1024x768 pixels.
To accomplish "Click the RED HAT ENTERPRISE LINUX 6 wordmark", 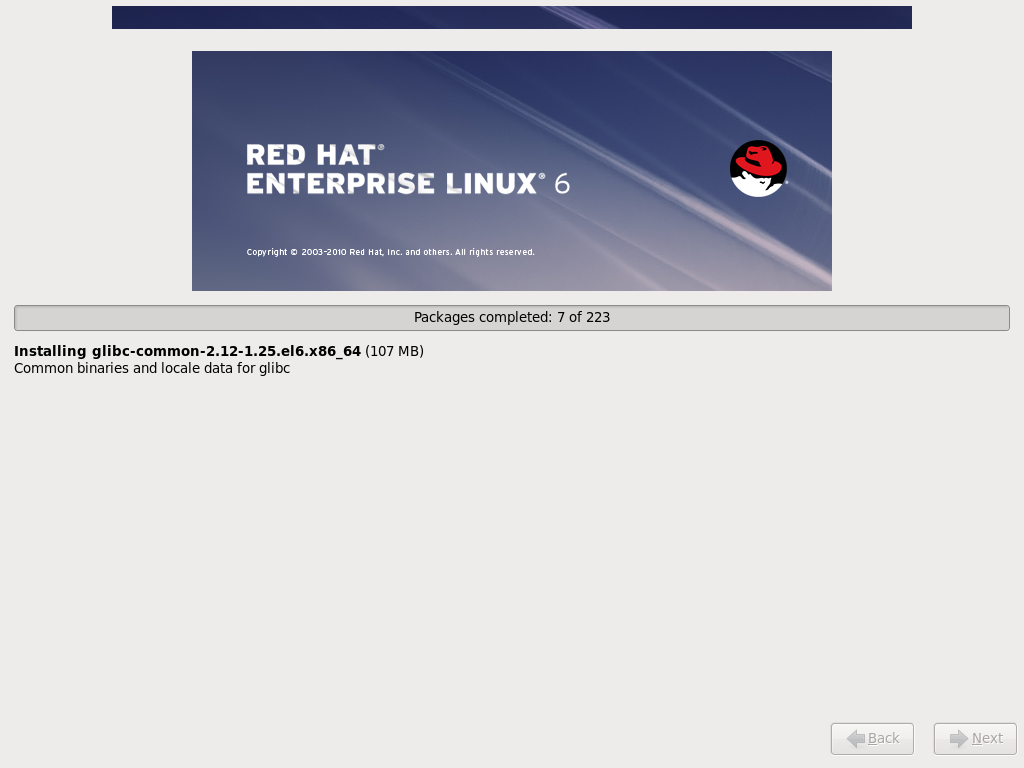I will click(408, 172).
